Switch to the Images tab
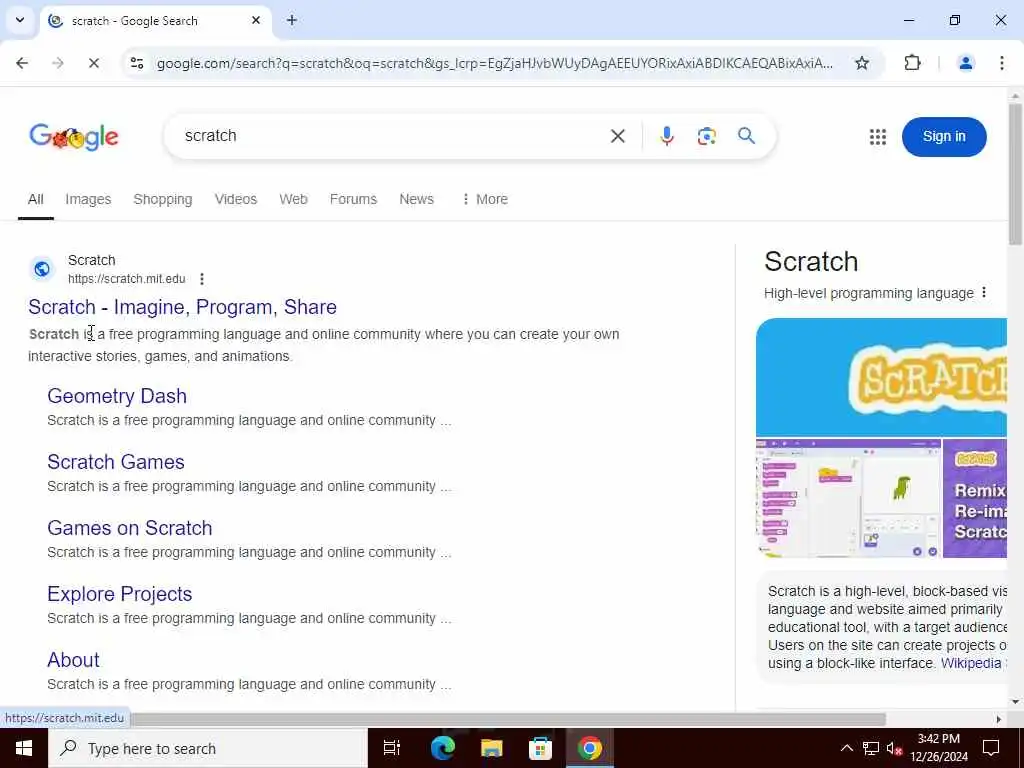 [x=88, y=199]
